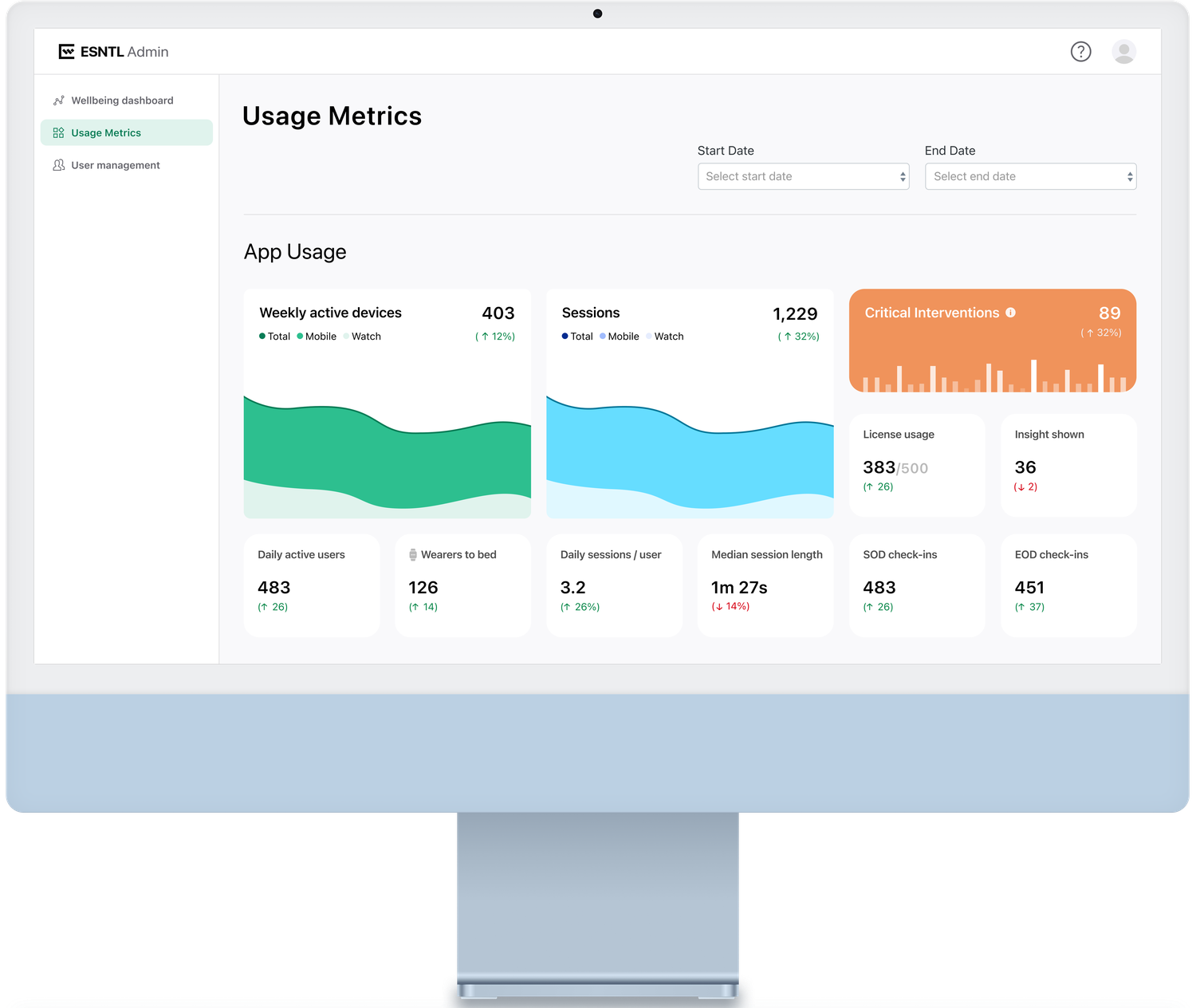Viewport: 1196px width, 1008px height.
Task: Click the 3.2 daily sessions value
Action: click(x=572, y=588)
